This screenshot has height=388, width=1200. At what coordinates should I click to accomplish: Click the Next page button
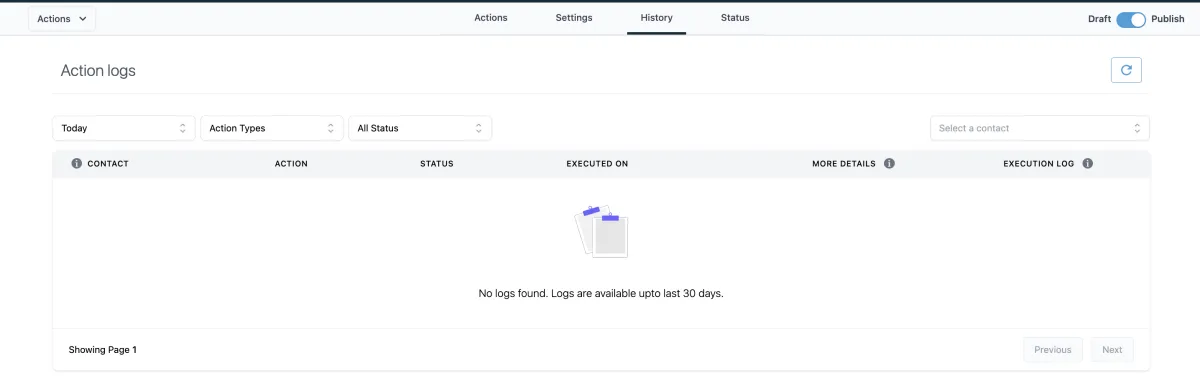[x=1112, y=350]
